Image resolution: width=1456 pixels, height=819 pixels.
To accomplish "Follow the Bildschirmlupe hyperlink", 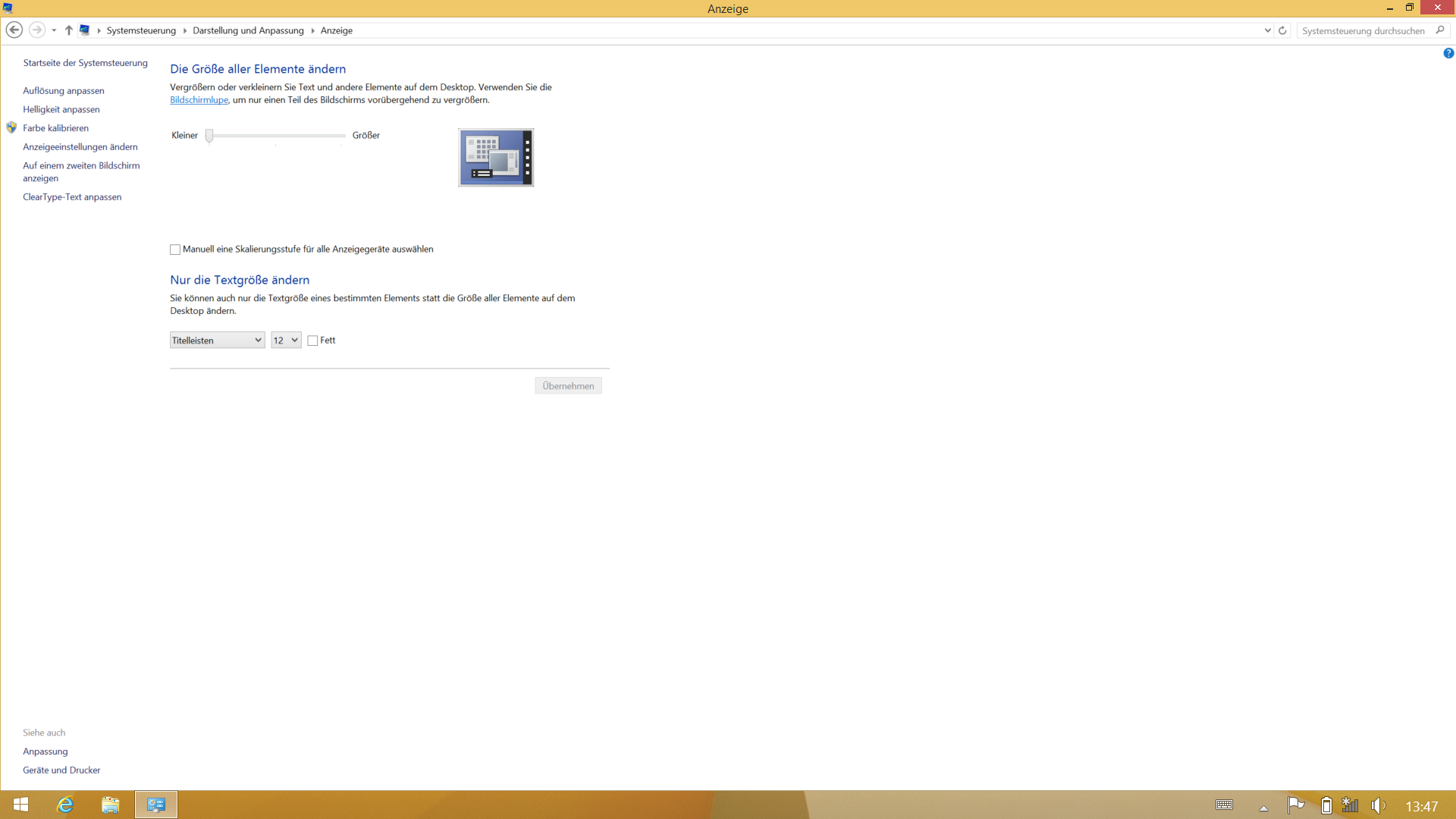I will click(199, 99).
